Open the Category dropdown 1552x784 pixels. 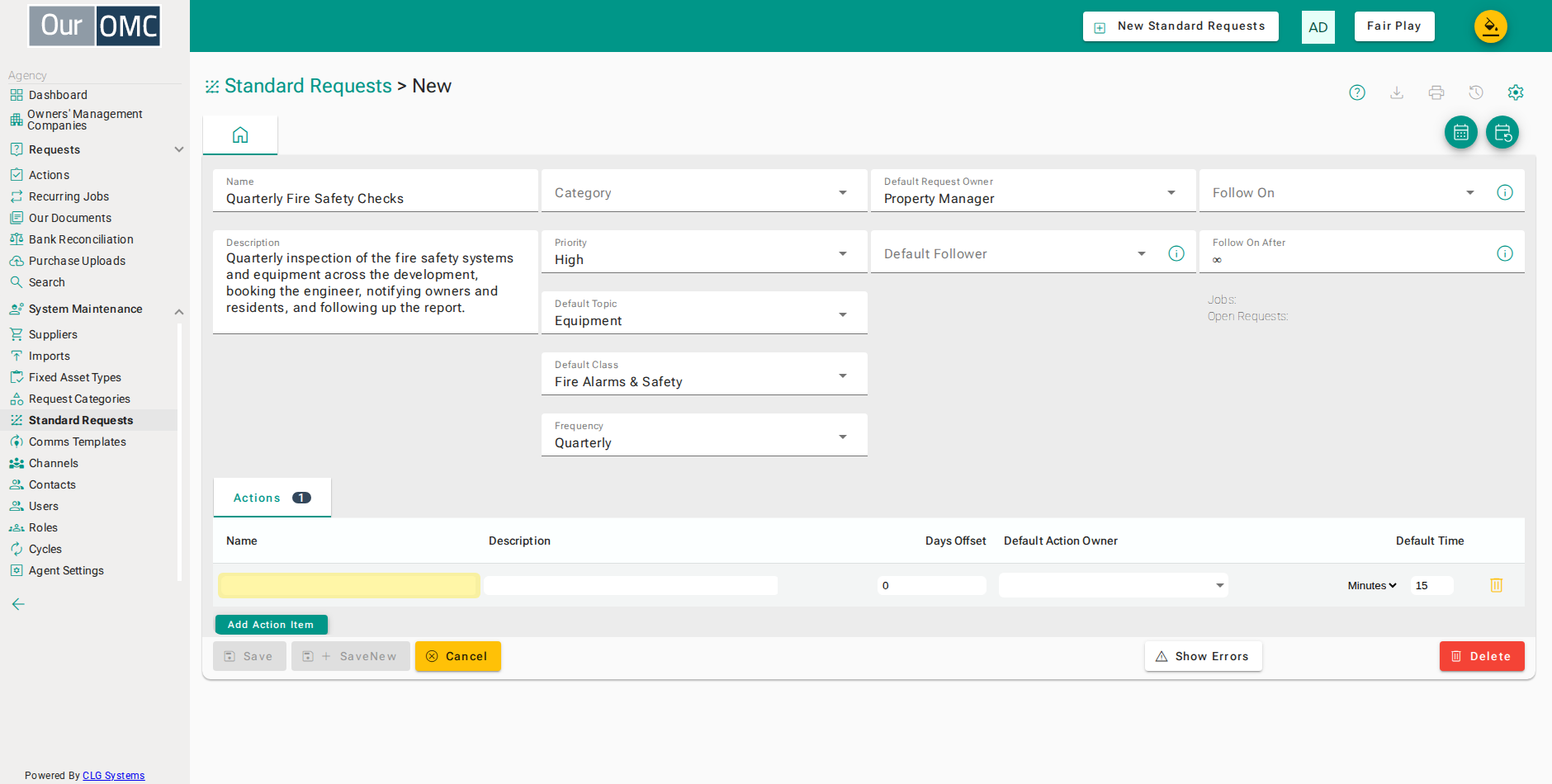coord(704,191)
